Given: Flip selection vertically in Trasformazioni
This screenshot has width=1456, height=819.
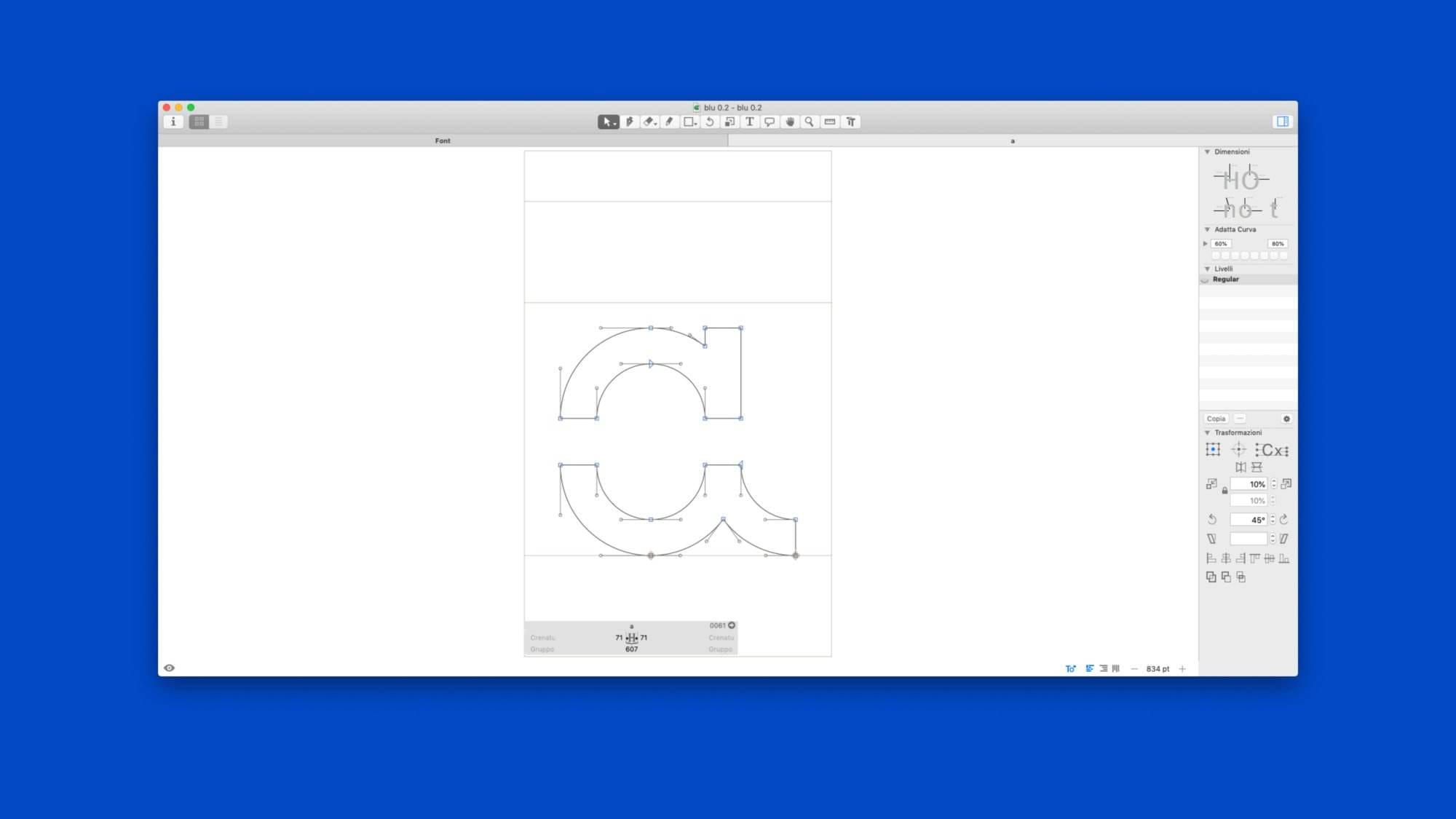Looking at the screenshot, I should [x=1257, y=467].
